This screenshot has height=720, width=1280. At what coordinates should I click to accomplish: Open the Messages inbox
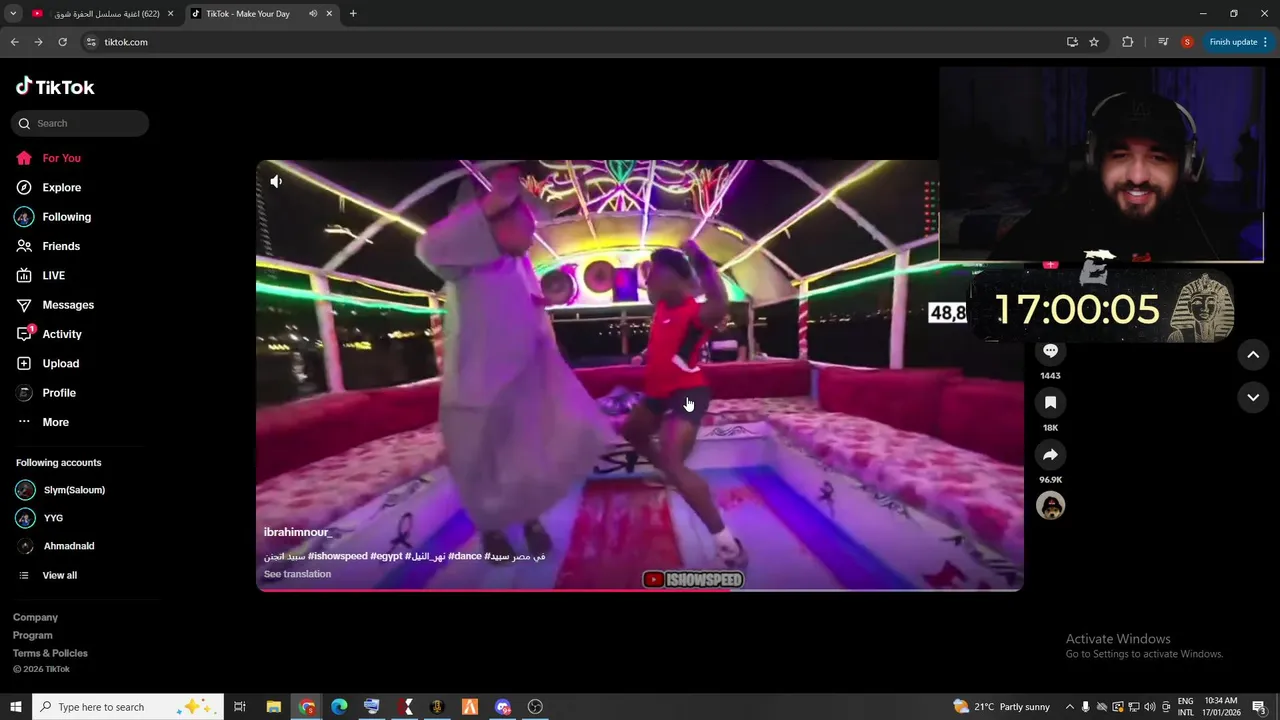[55, 305]
